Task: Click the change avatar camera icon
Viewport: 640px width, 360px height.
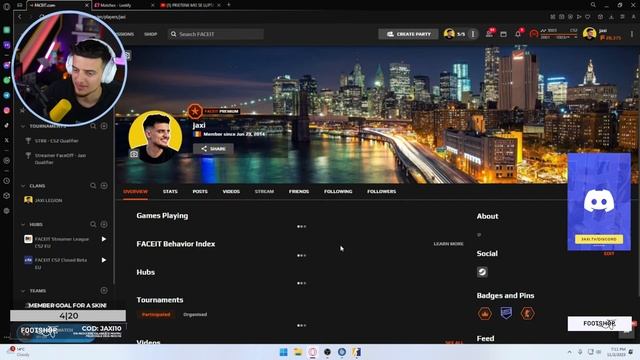Action: tap(134, 154)
